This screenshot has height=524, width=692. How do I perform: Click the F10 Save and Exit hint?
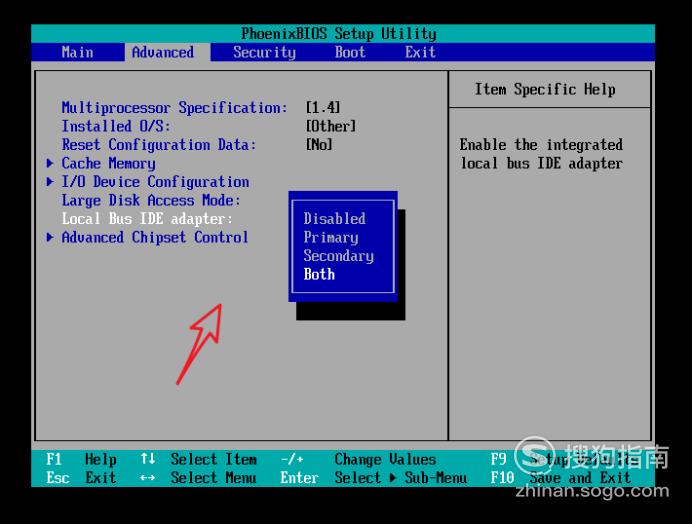560,478
